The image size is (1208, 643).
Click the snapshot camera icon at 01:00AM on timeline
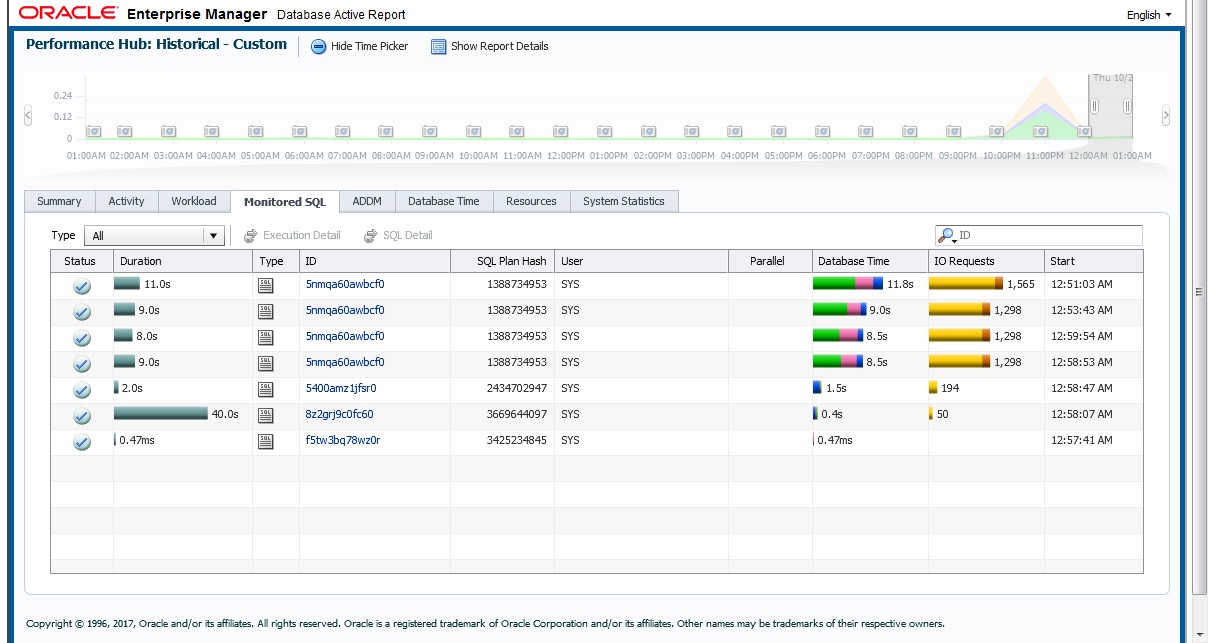click(93, 131)
